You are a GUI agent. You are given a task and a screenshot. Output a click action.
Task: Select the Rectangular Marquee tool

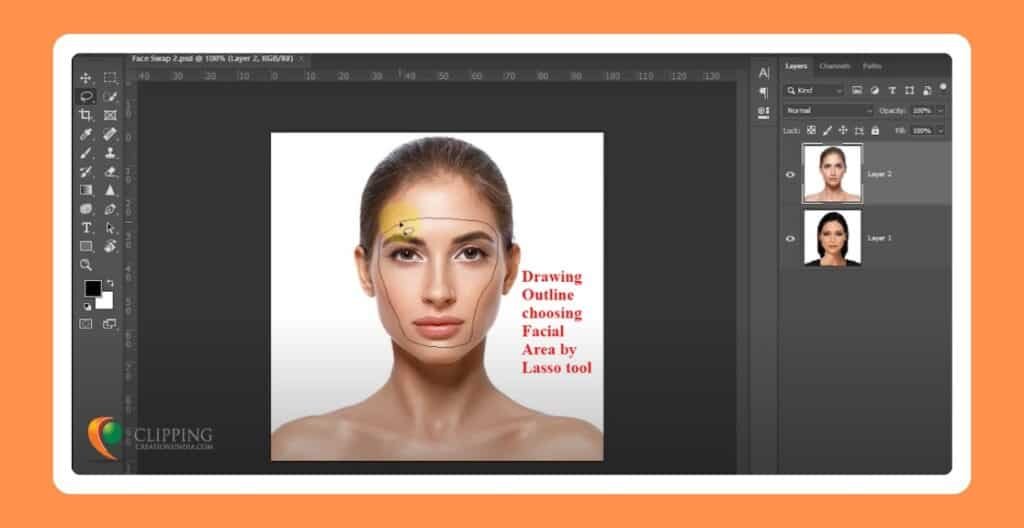110,78
